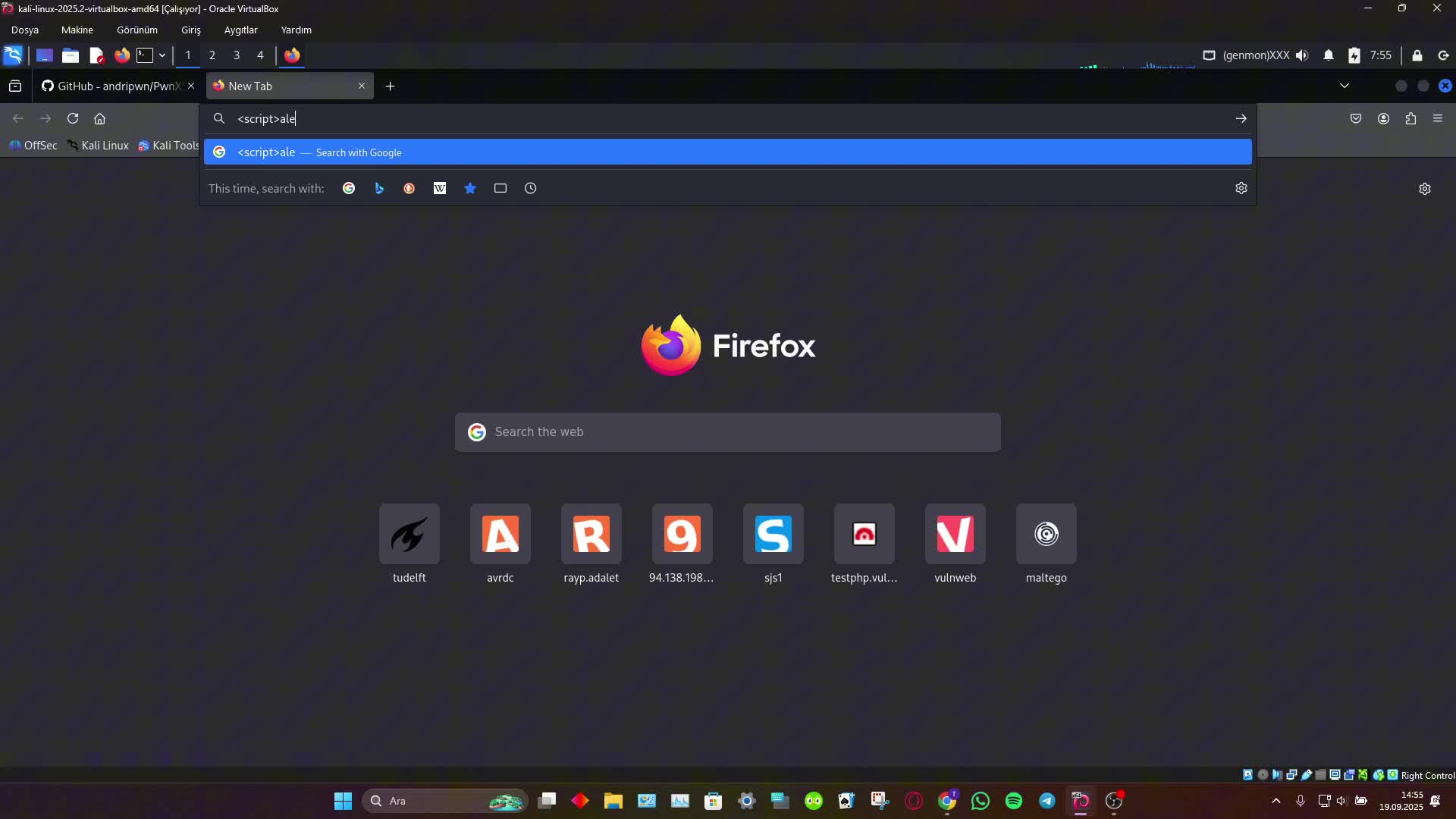Screen dimensions: 1456x819
Task: Click the Search the web field
Action: (726, 432)
